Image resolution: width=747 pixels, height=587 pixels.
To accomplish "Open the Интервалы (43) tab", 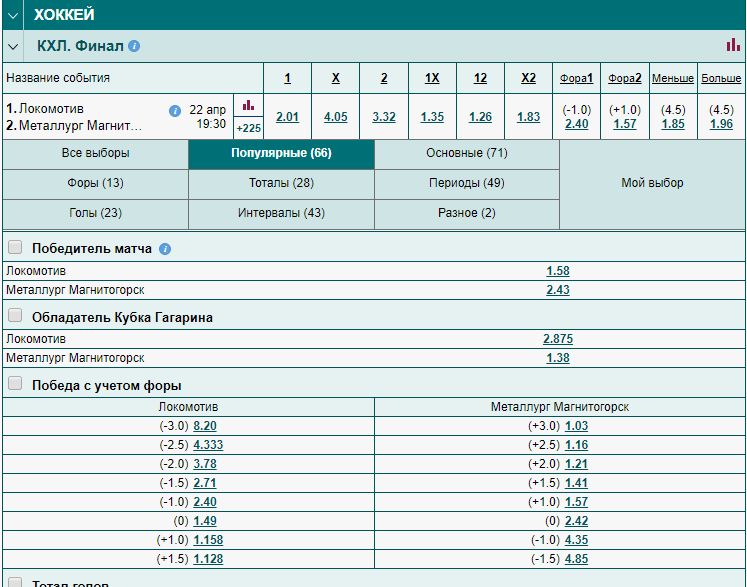I will click(x=281, y=213).
